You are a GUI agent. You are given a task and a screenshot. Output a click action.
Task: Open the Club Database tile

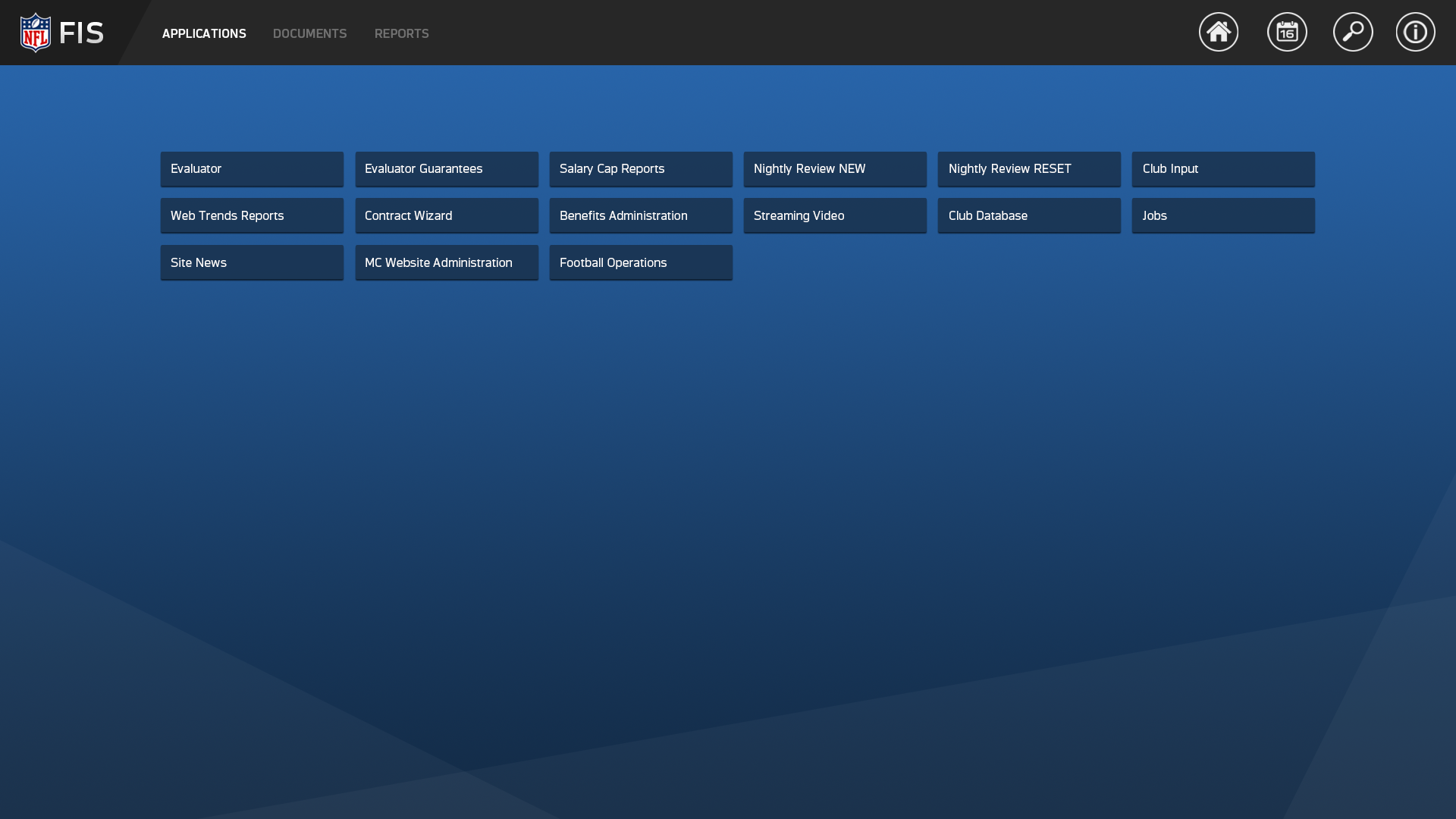pos(1029,215)
